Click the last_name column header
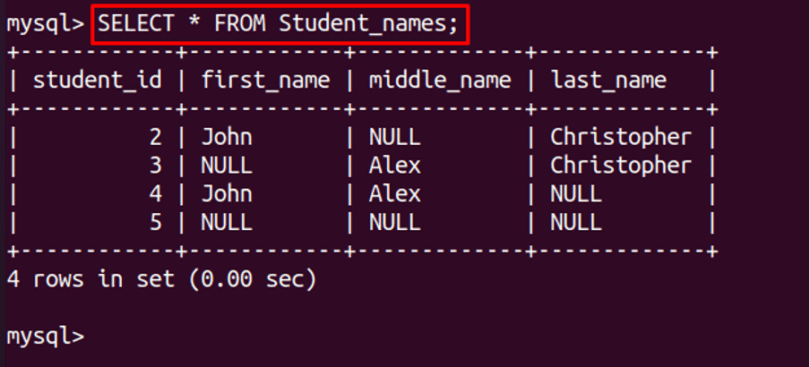Screen dimensions: 810x367 [608, 81]
